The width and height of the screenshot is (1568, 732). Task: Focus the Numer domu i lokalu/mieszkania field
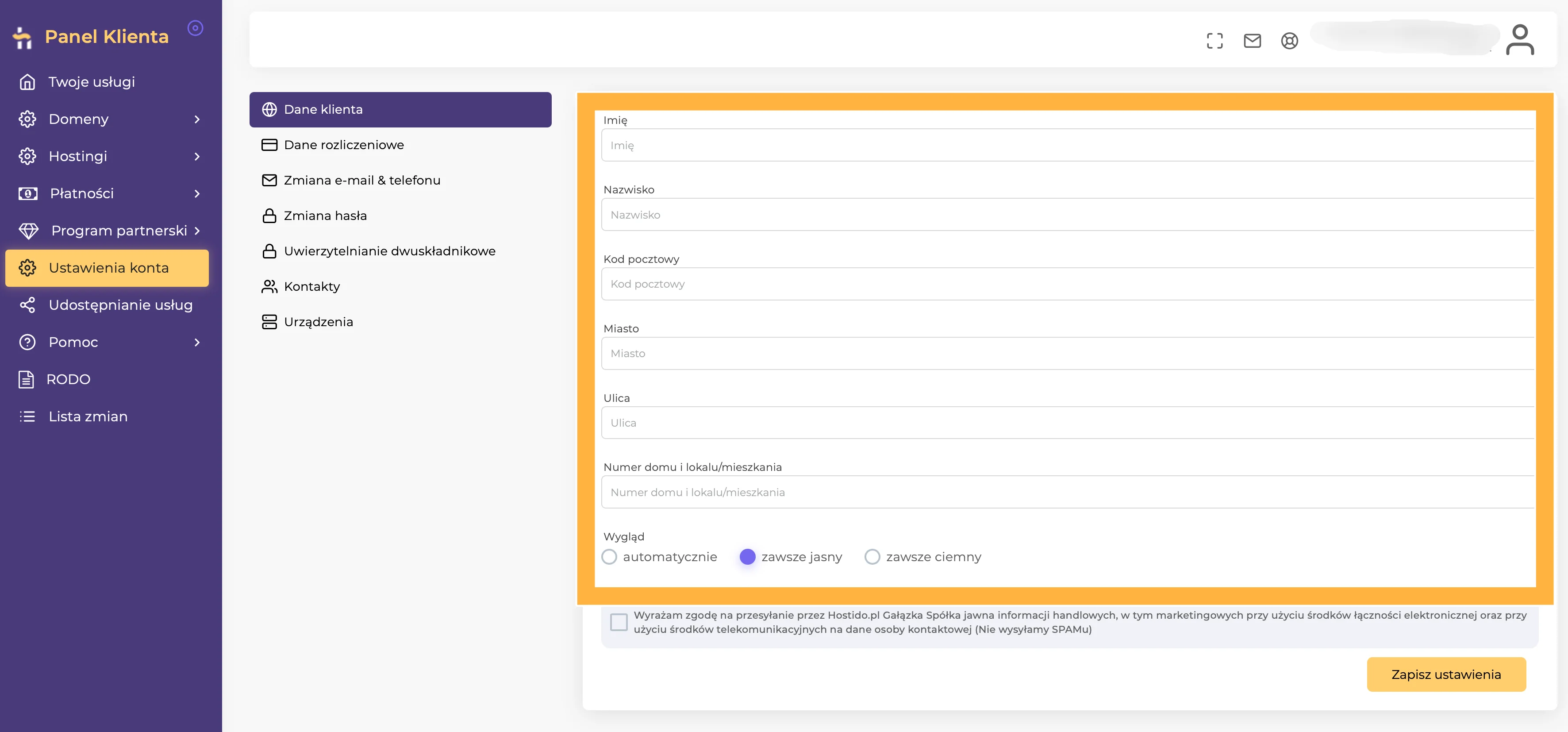[x=1068, y=492]
